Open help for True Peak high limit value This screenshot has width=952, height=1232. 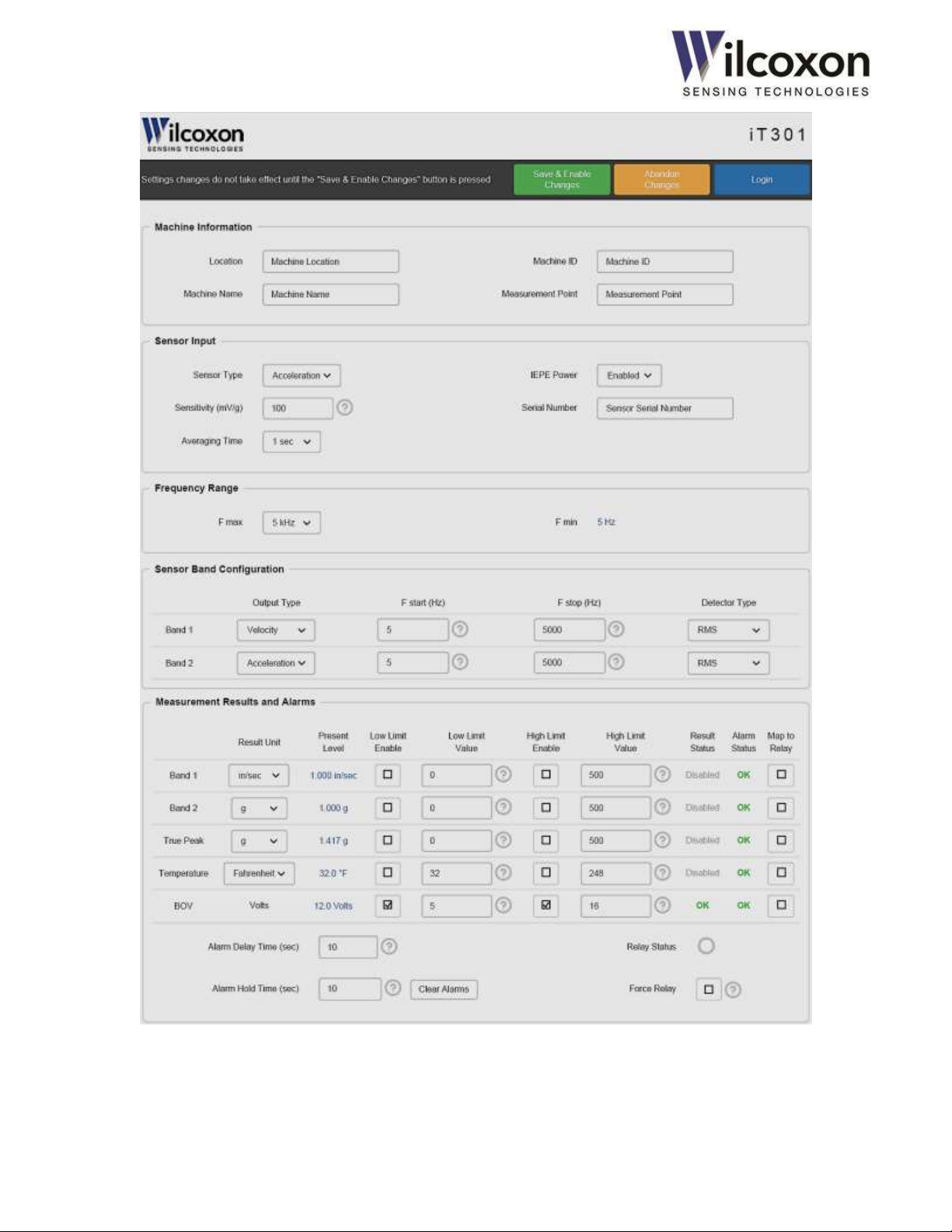coord(662,839)
